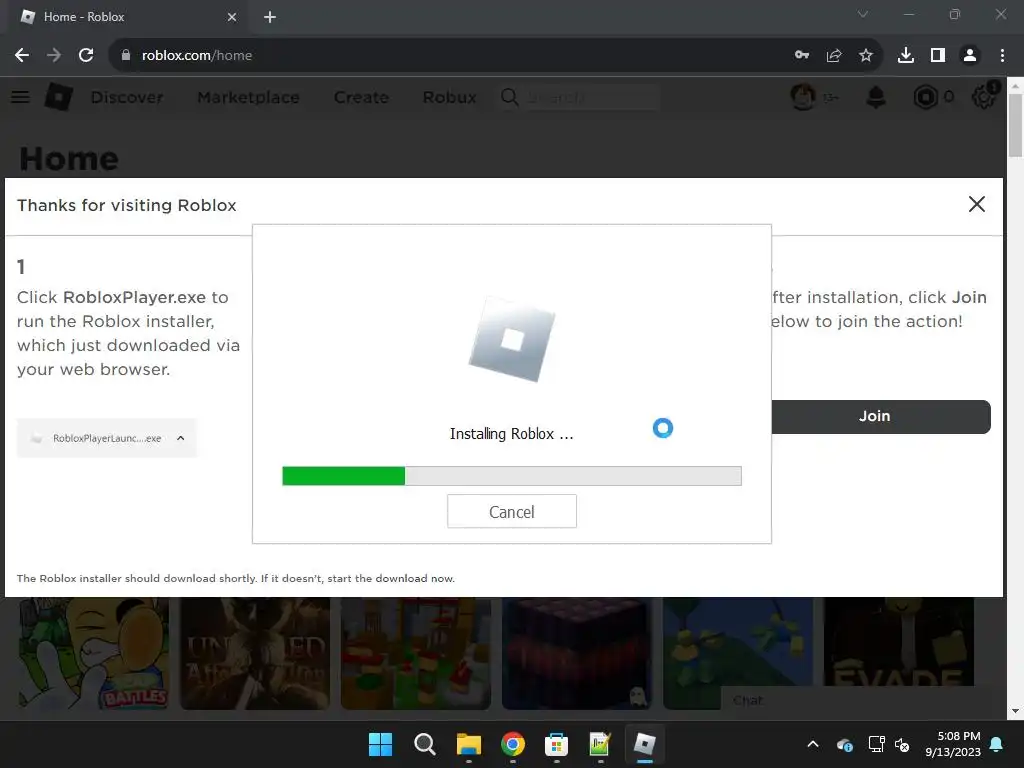Open the network display tray icon

pyautogui.click(x=876, y=744)
